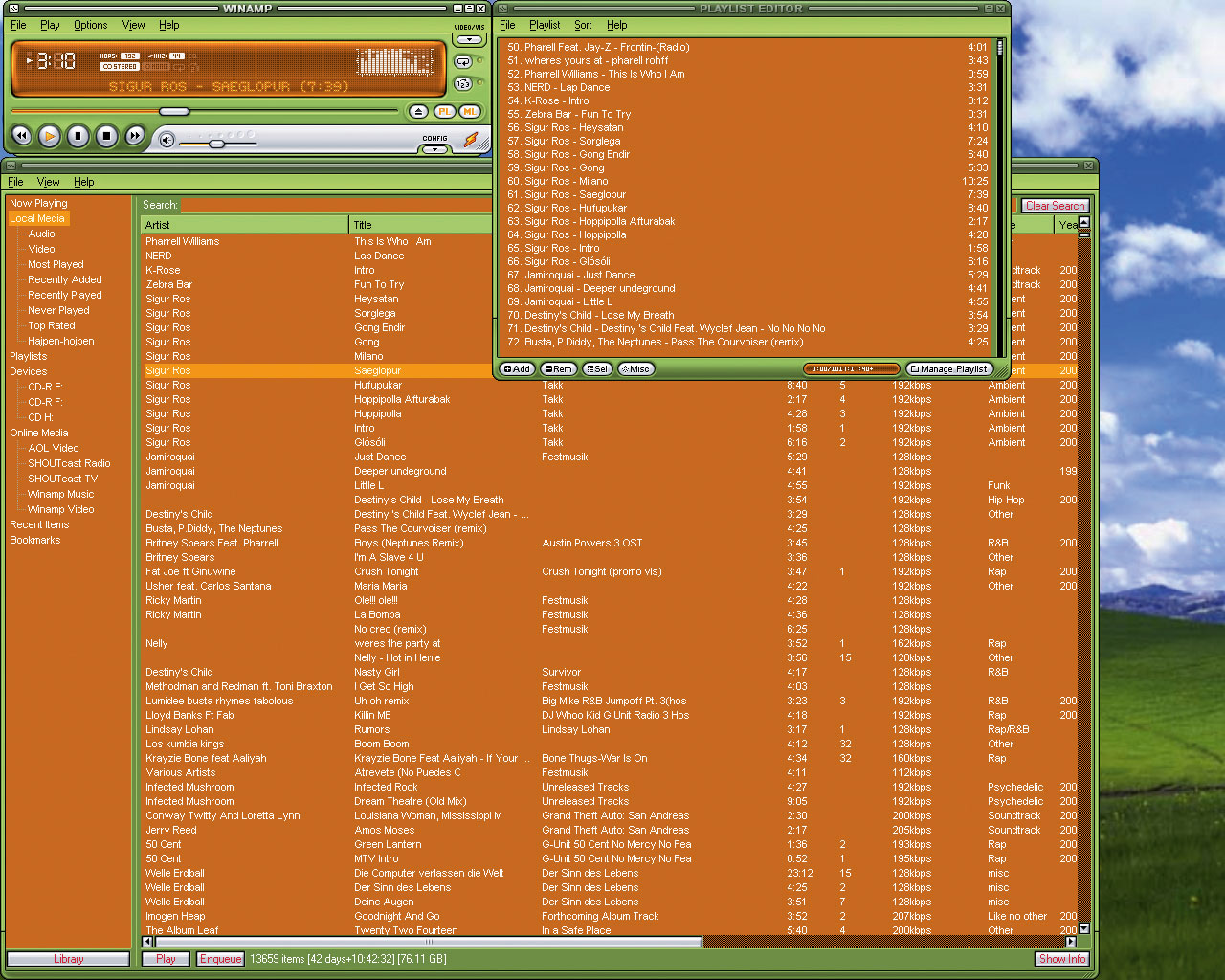The image size is (1225, 980).
Task: Click the Winamp lightning bolt icon
Action: pyautogui.click(x=470, y=140)
